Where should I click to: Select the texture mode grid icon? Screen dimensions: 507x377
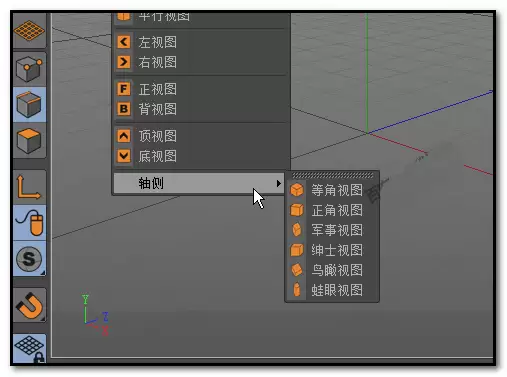[29, 30]
